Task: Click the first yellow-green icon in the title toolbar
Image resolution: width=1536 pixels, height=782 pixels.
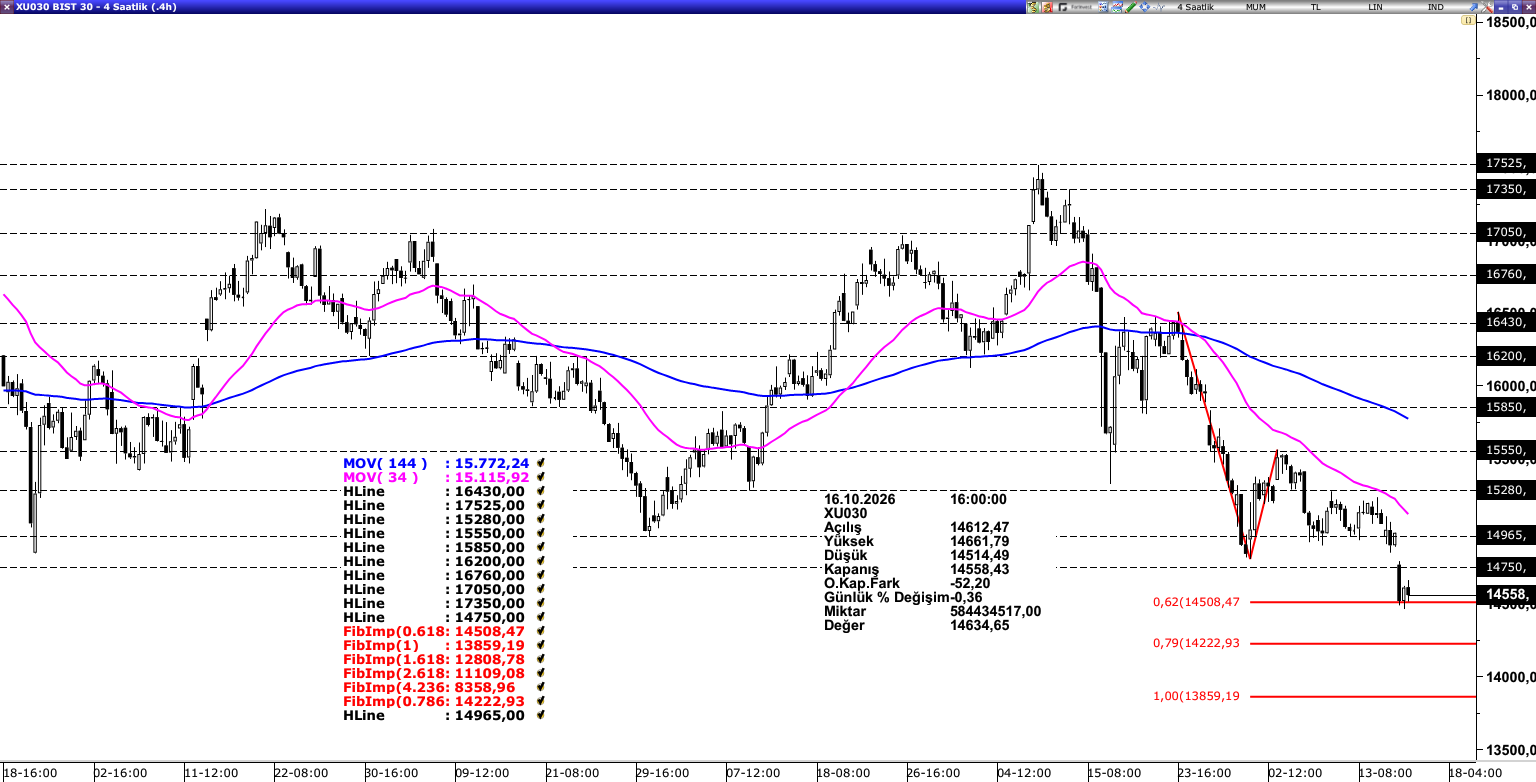Action: coord(1033,7)
